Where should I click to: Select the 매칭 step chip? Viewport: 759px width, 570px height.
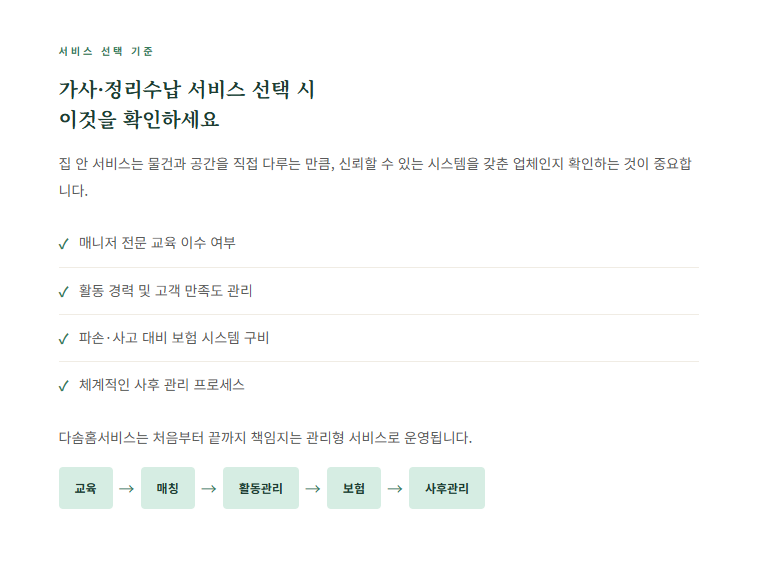click(167, 489)
